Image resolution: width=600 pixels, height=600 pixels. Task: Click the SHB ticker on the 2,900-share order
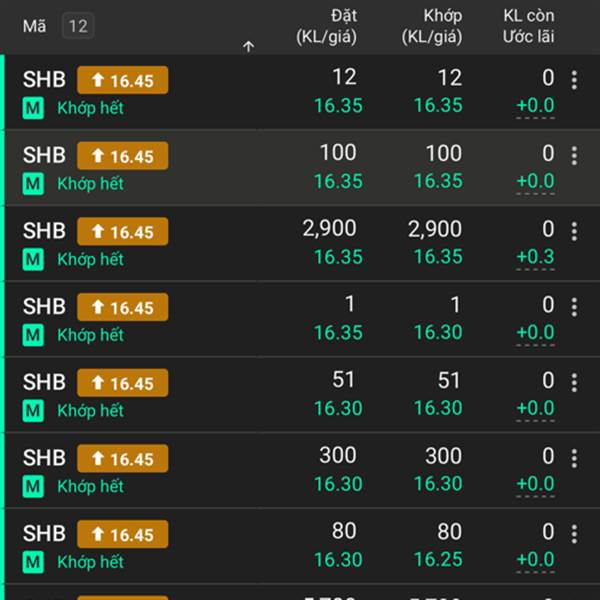point(44,231)
